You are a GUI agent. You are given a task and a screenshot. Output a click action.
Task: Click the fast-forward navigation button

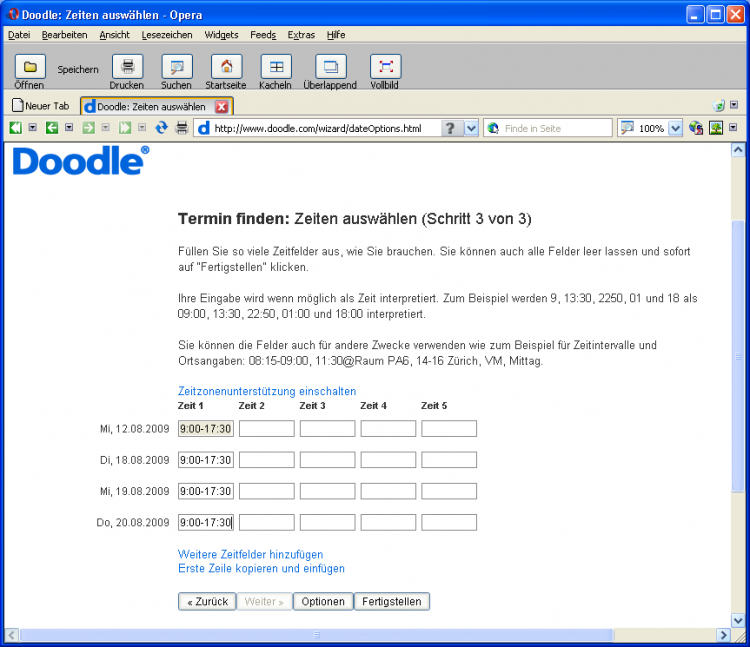point(125,128)
